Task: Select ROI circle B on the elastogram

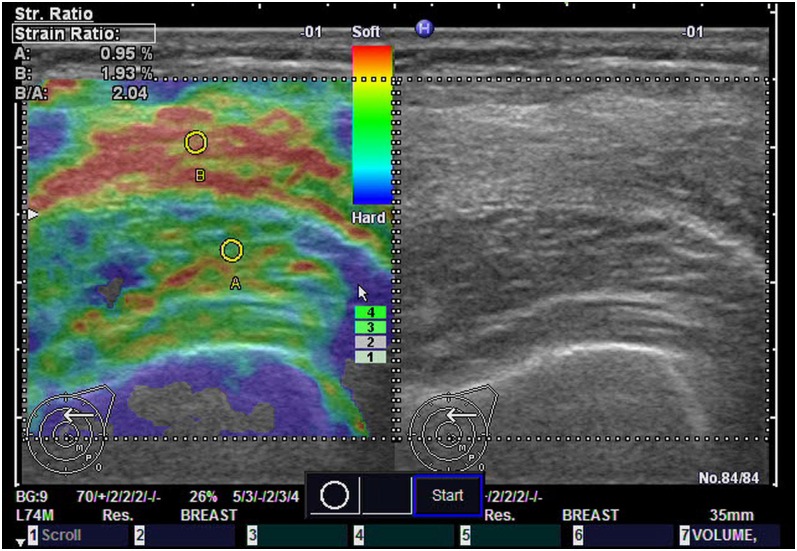Action: pyautogui.click(x=196, y=143)
